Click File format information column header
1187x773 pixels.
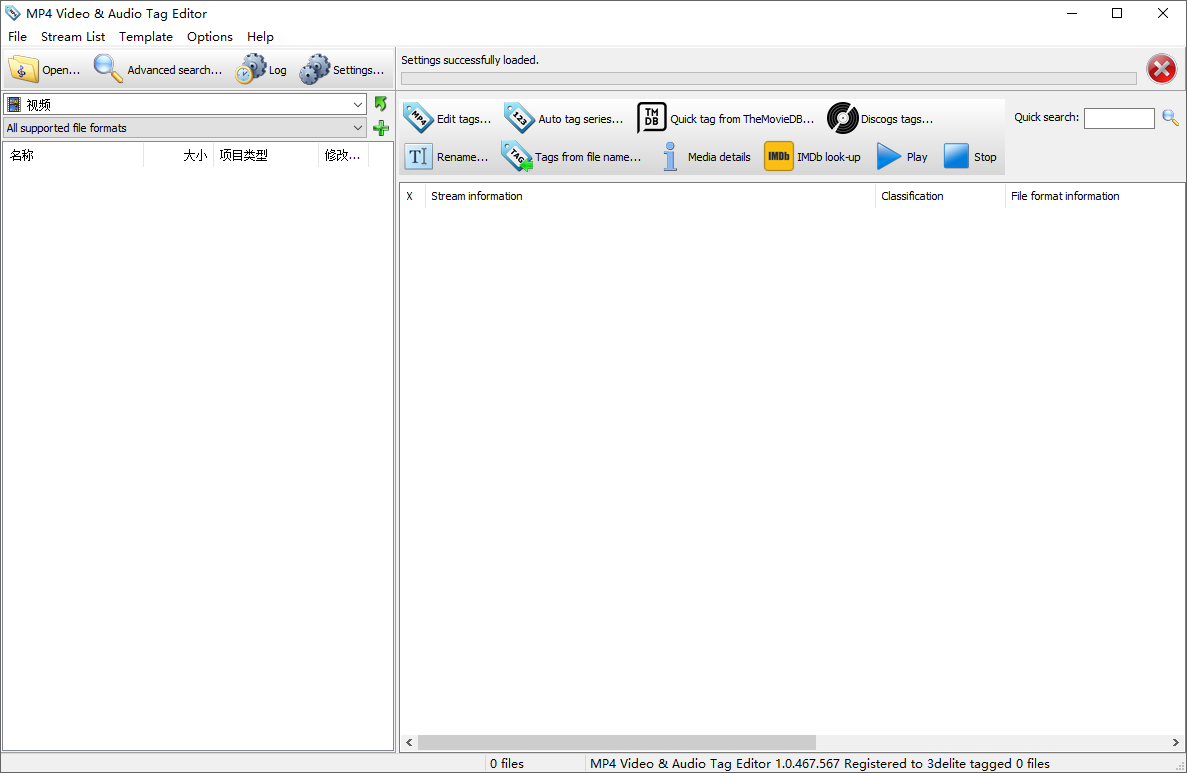coord(1095,196)
